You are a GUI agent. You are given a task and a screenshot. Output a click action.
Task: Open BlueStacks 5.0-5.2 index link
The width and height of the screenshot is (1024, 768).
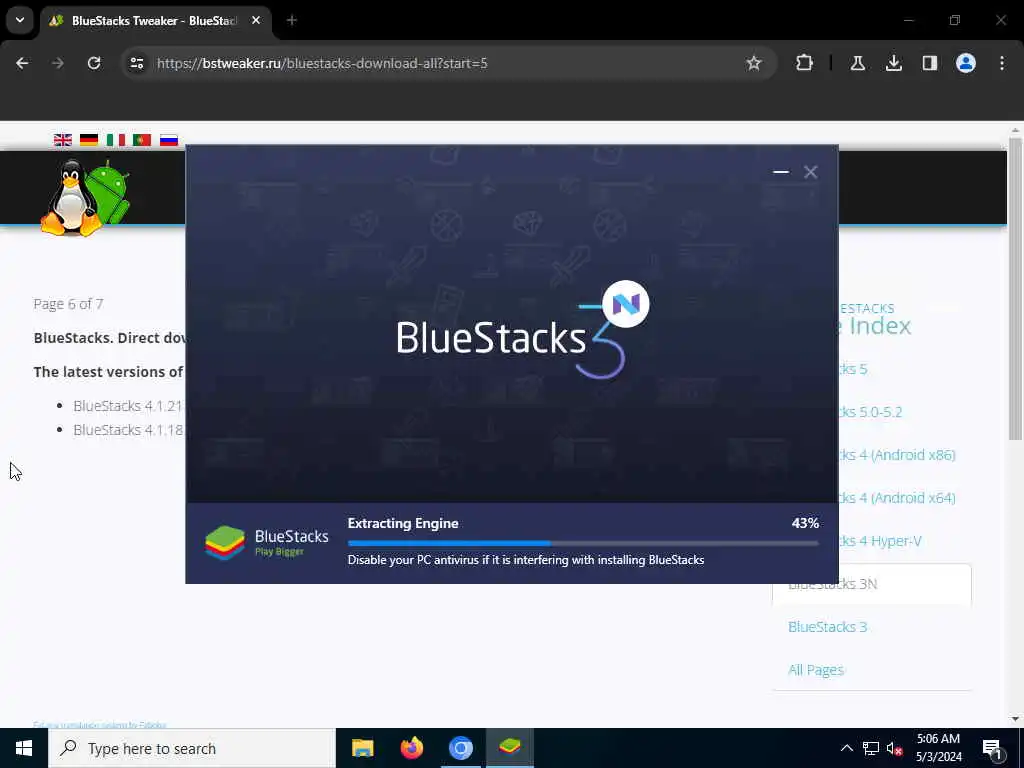[870, 412]
